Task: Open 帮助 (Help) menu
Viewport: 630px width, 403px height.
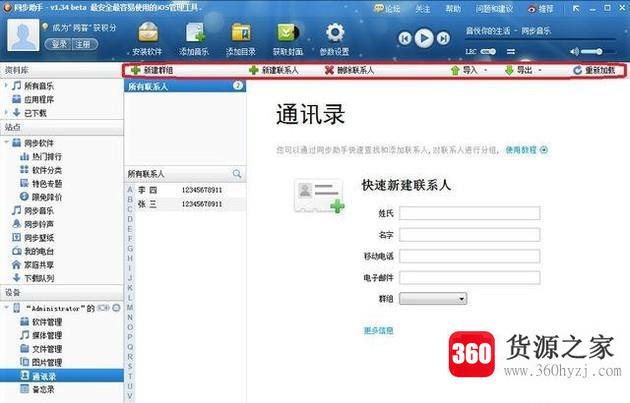Action: click(453, 8)
